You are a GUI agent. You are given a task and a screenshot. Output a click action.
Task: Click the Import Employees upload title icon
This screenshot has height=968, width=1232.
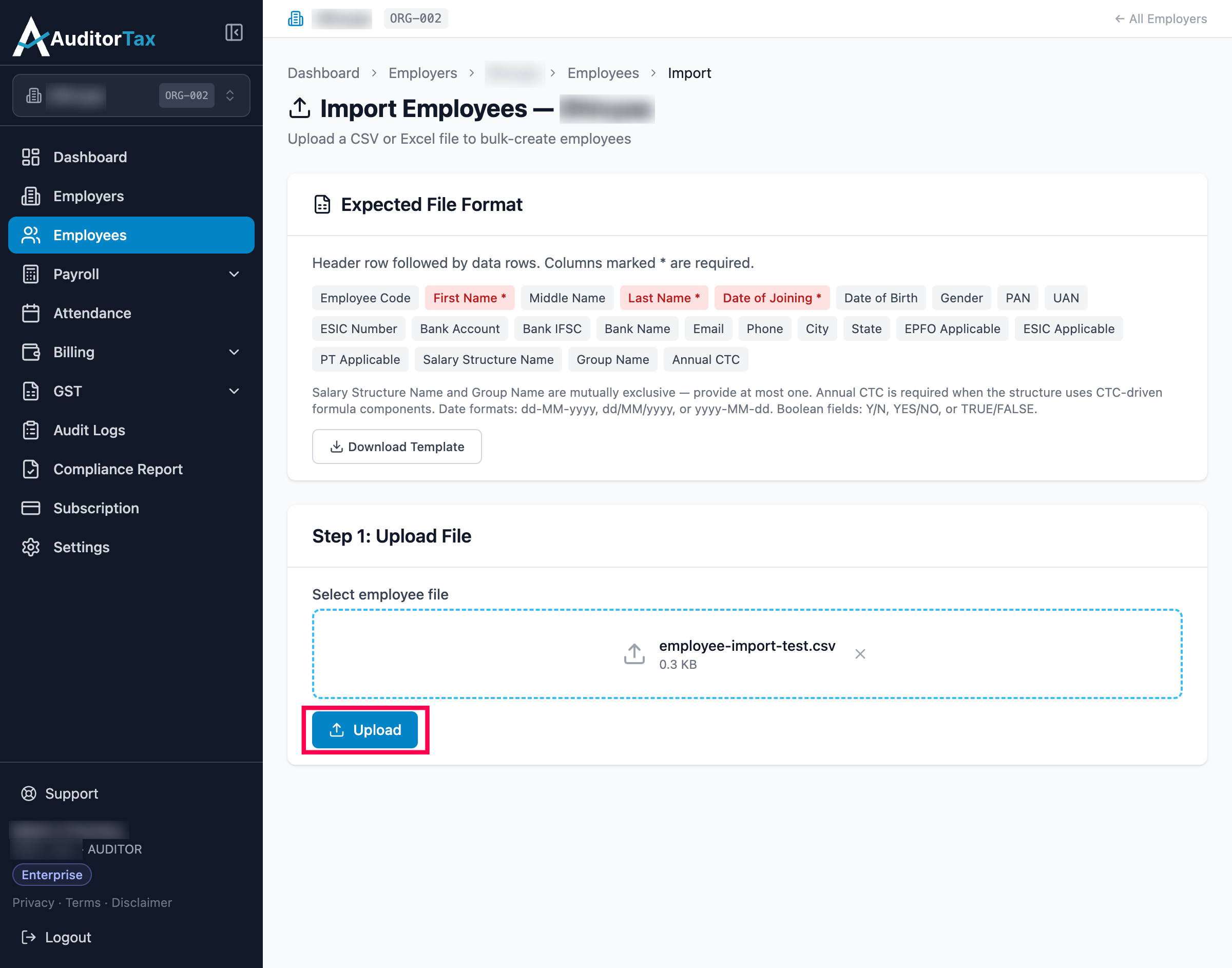[x=300, y=108]
